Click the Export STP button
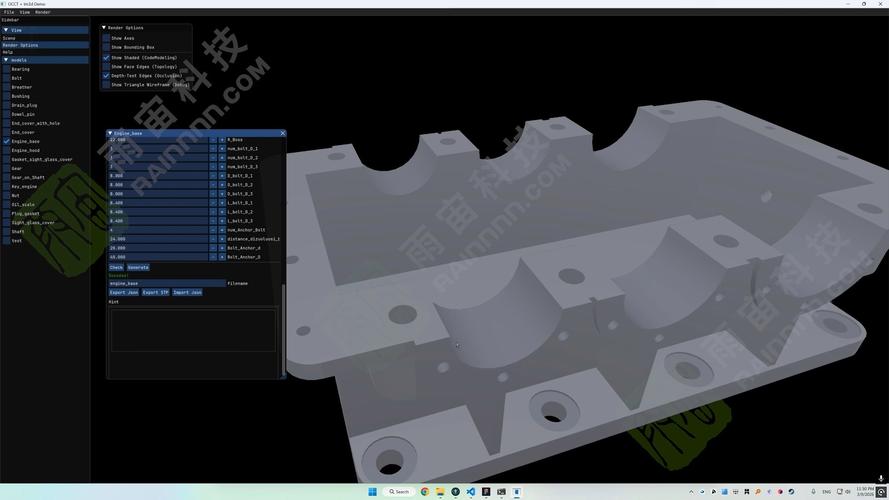The image size is (889, 500). (155, 292)
